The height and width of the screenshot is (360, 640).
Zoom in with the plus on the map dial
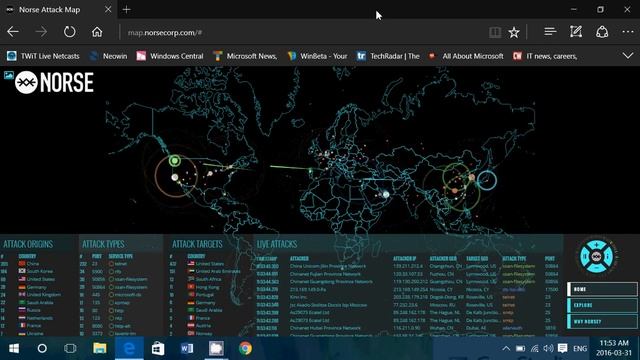coord(596,245)
